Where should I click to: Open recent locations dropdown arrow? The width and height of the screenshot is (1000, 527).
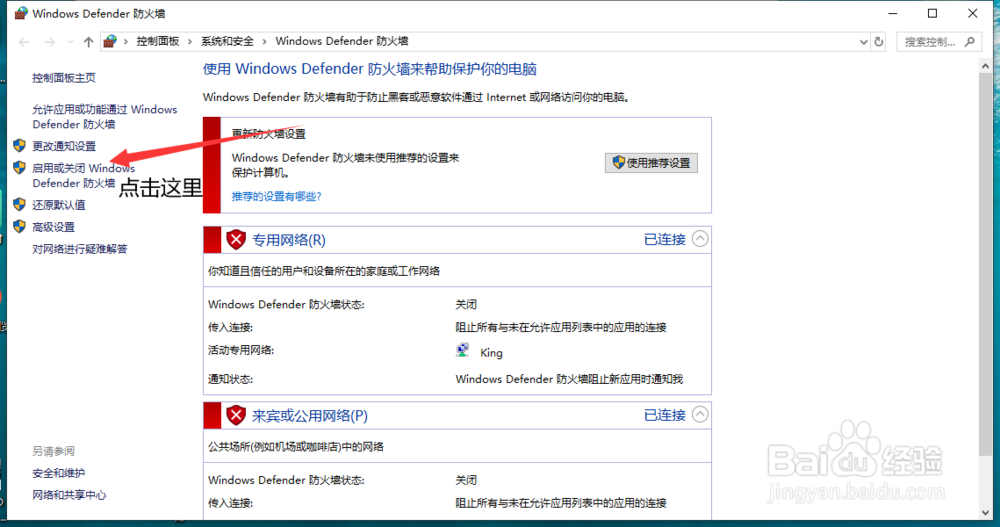pos(70,42)
